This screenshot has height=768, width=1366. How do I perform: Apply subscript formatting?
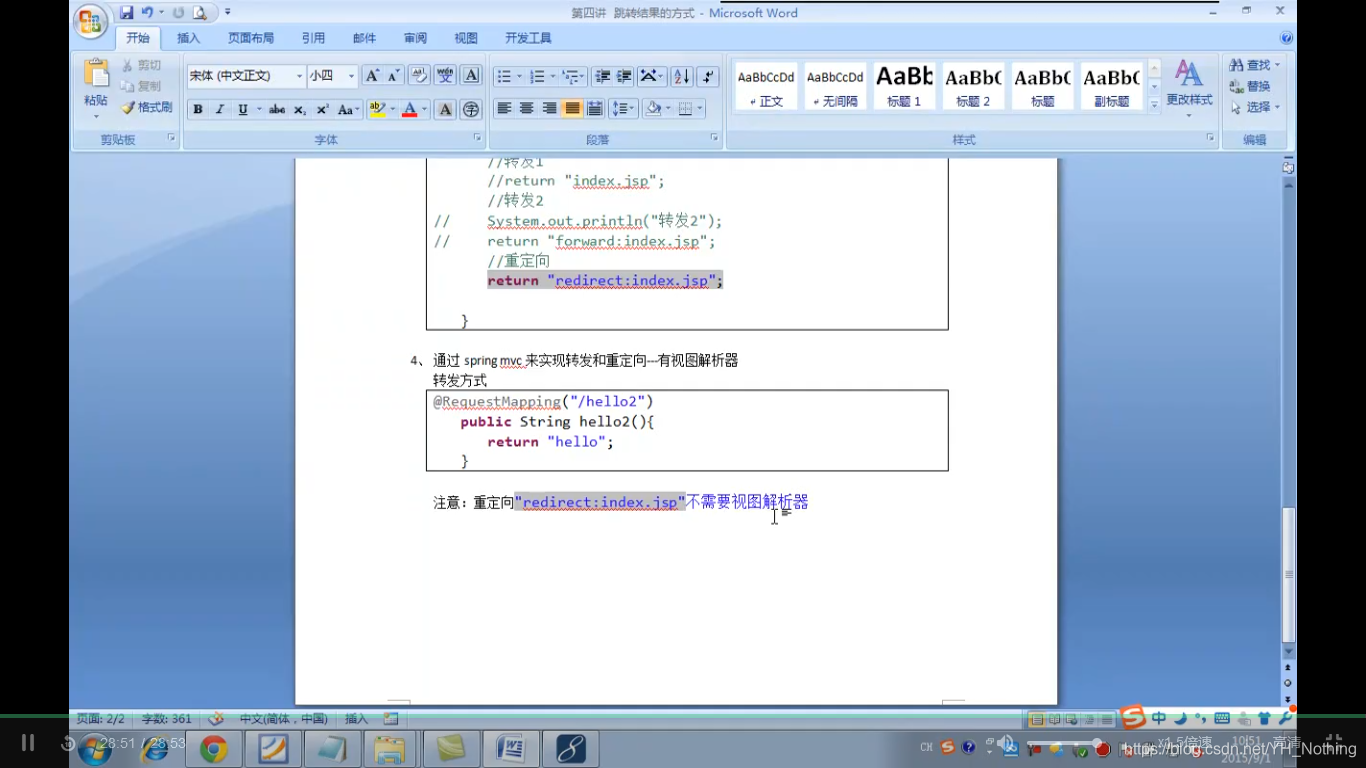coord(299,110)
